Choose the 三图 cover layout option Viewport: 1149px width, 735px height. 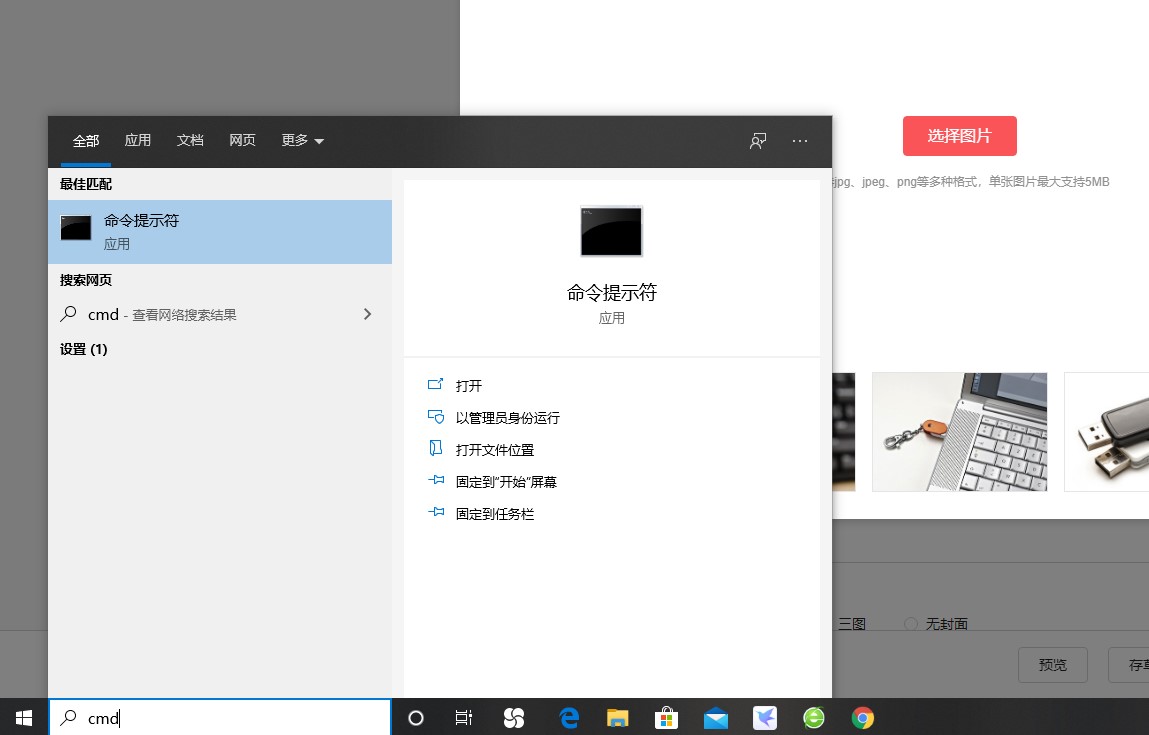(852, 623)
